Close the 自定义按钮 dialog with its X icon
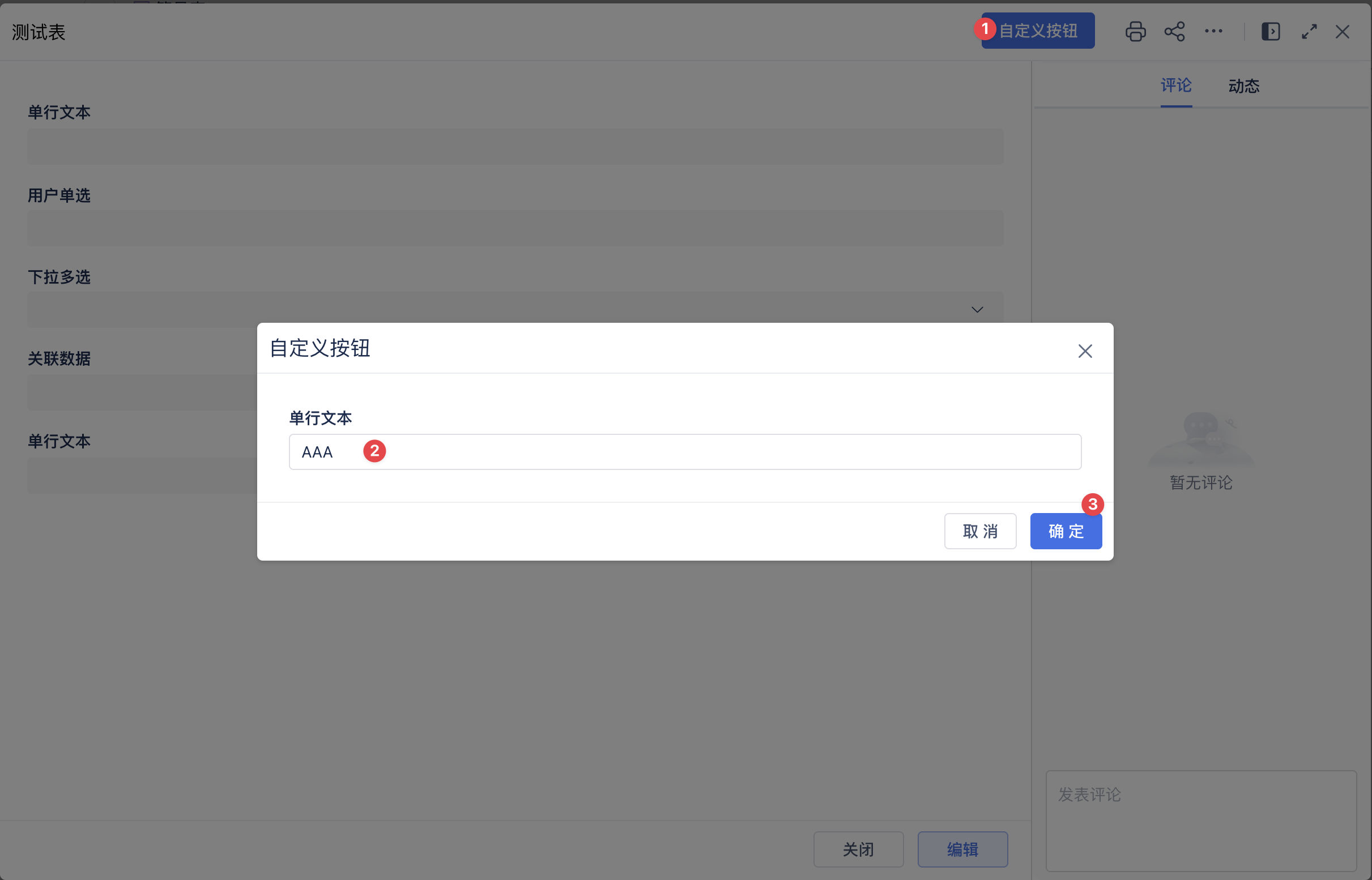Image resolution: width=1372 pixels, height=880 pixels. pos(1085,351)
